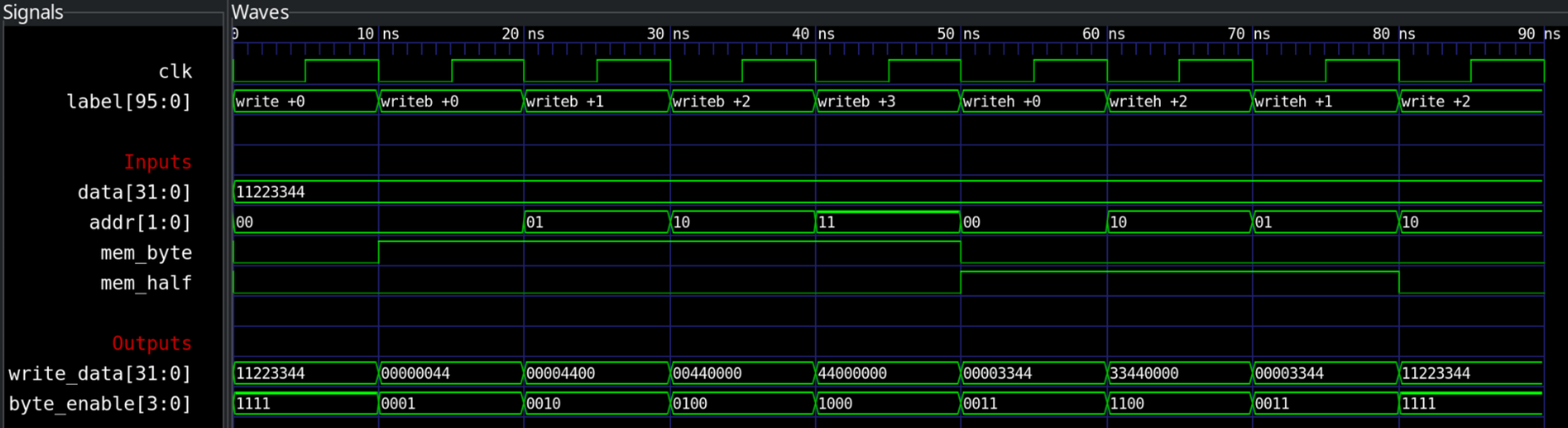1568x428 pixels.
Task: Click the 'writeb +3' label segment
Action: [x=888, y=102]
